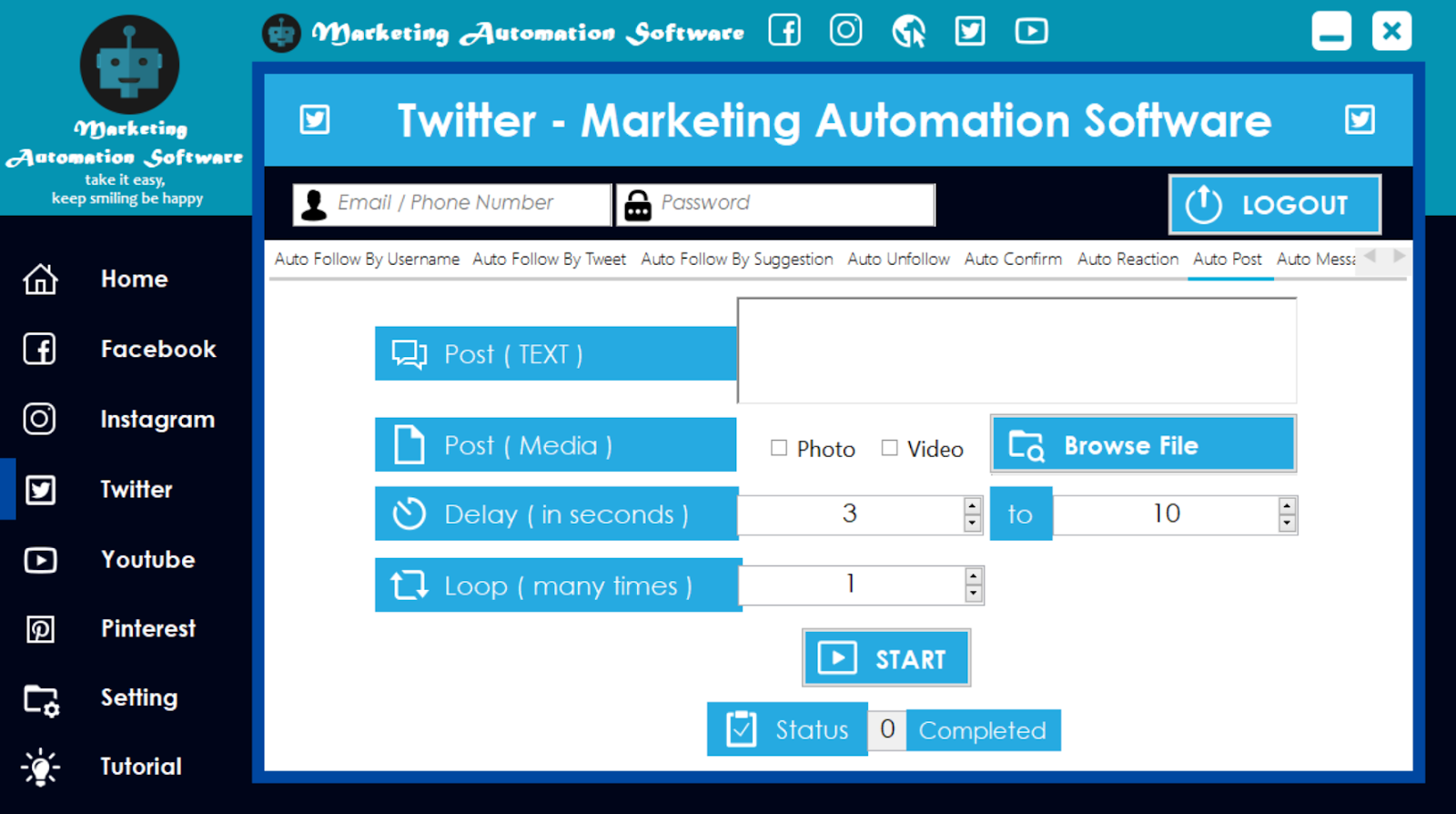Open Instagram section in sidebar

click(157, 419)
